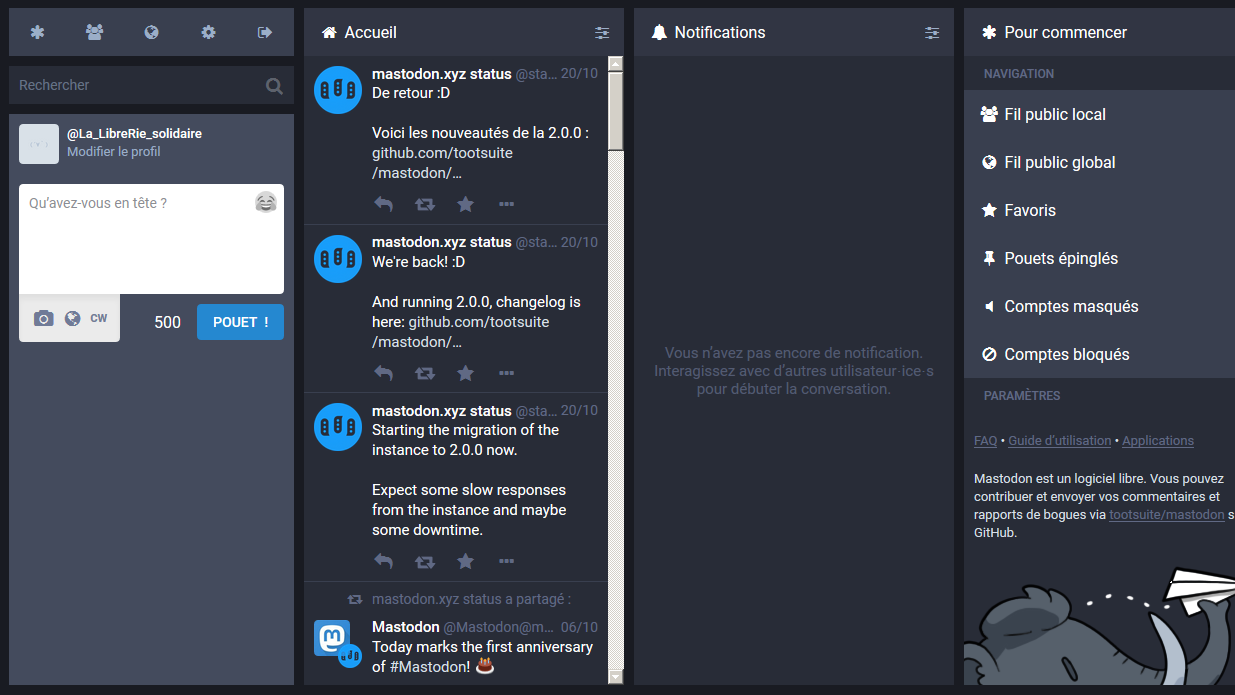Open the FAQ link
Viewport: 1235px width, 695px height.
[985, 441]
